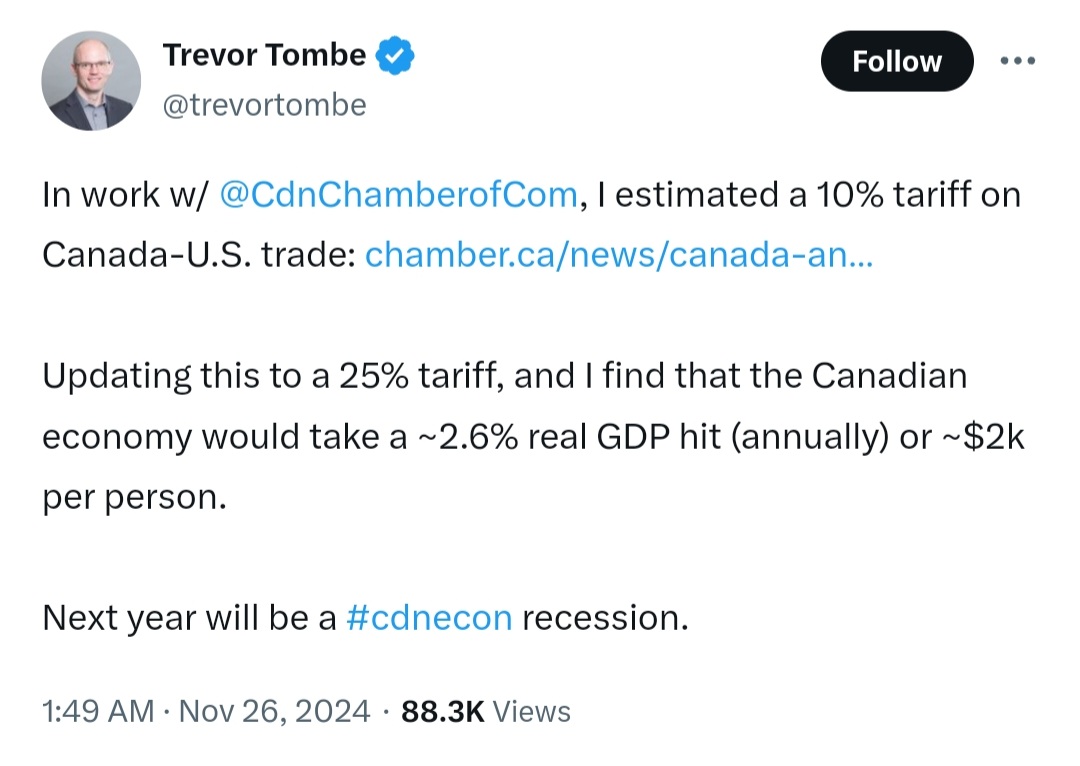Click the word 'recession.' after the hashtag

(605, 618)
